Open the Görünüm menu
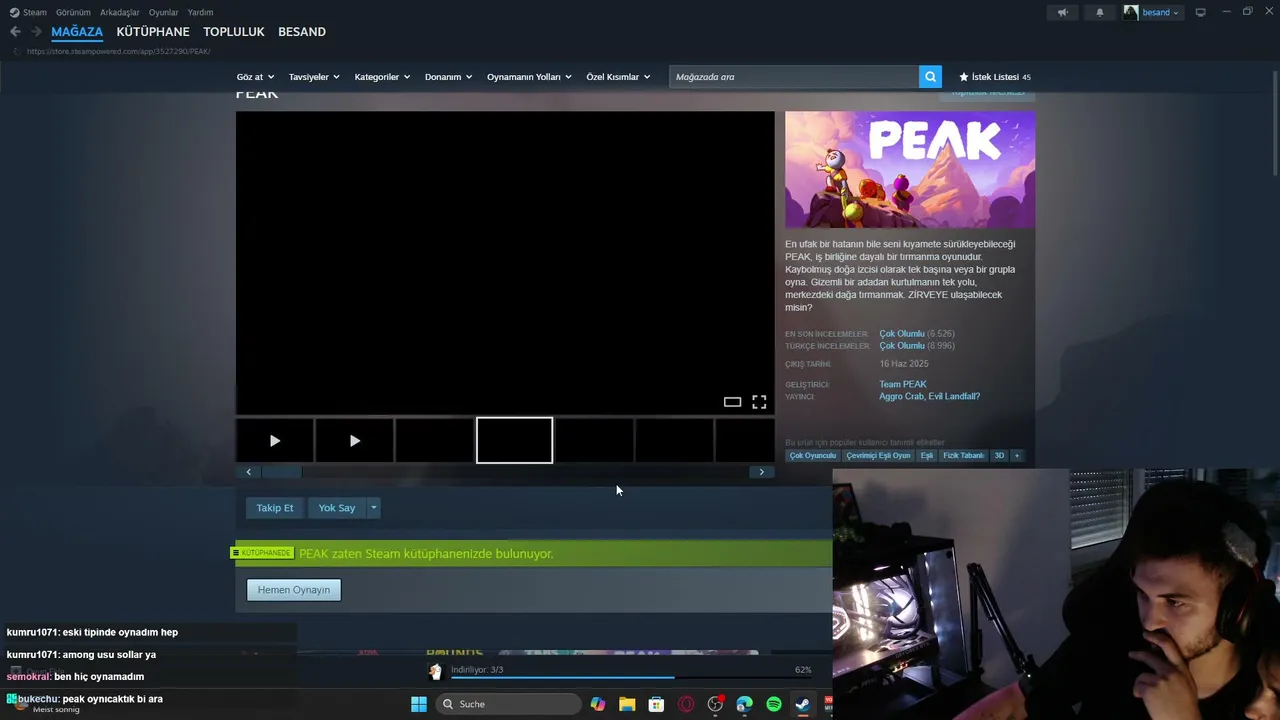The image size is (1280, 720). pyautogui.click(x=73, y=12)
